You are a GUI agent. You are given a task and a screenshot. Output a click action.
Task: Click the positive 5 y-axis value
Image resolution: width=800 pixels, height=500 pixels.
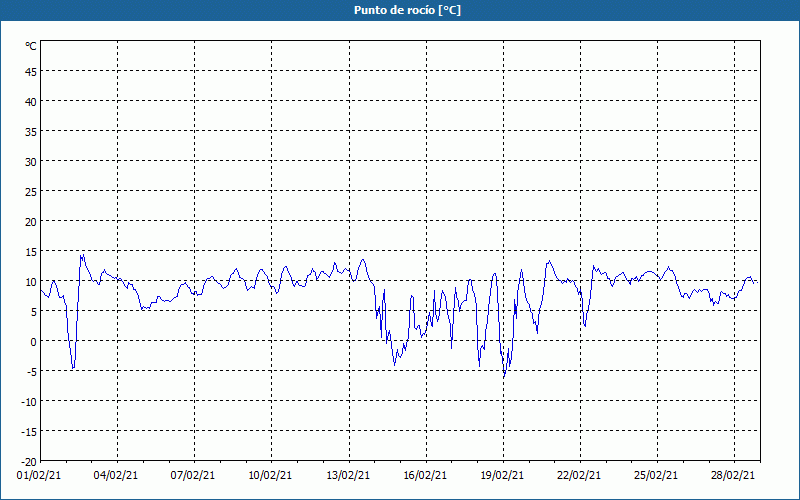coord(34,312)
